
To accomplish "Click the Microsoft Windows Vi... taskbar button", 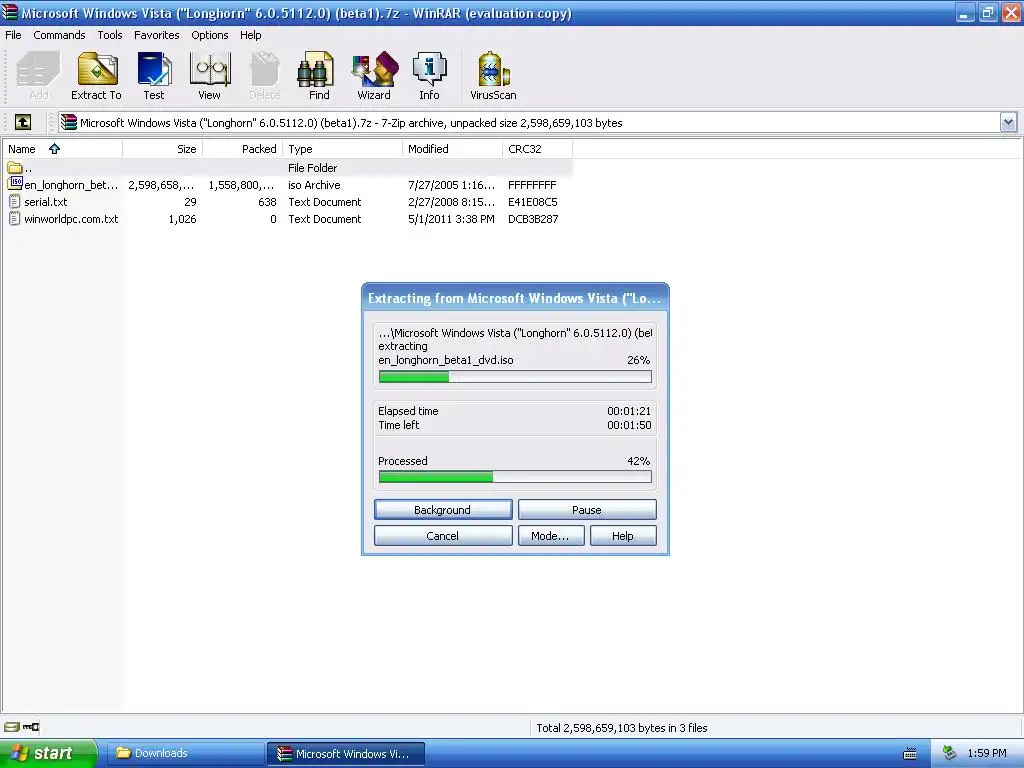I will [x=346, y=754].
